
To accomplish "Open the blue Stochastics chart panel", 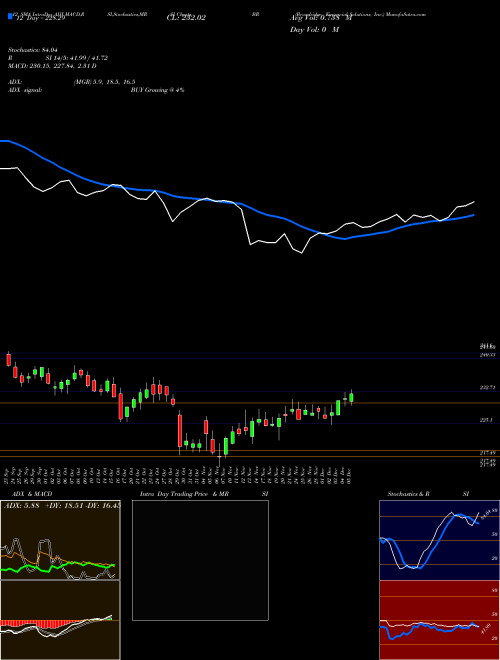I will point(439,540).
